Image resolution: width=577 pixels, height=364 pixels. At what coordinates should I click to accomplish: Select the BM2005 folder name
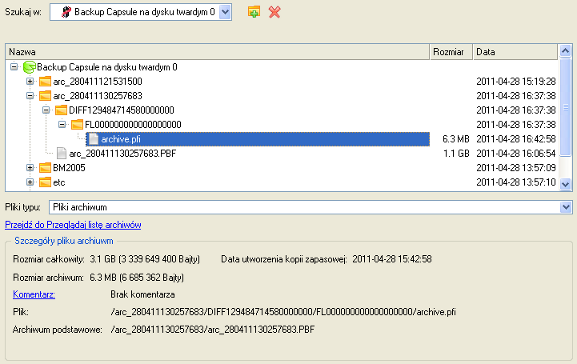69,168
